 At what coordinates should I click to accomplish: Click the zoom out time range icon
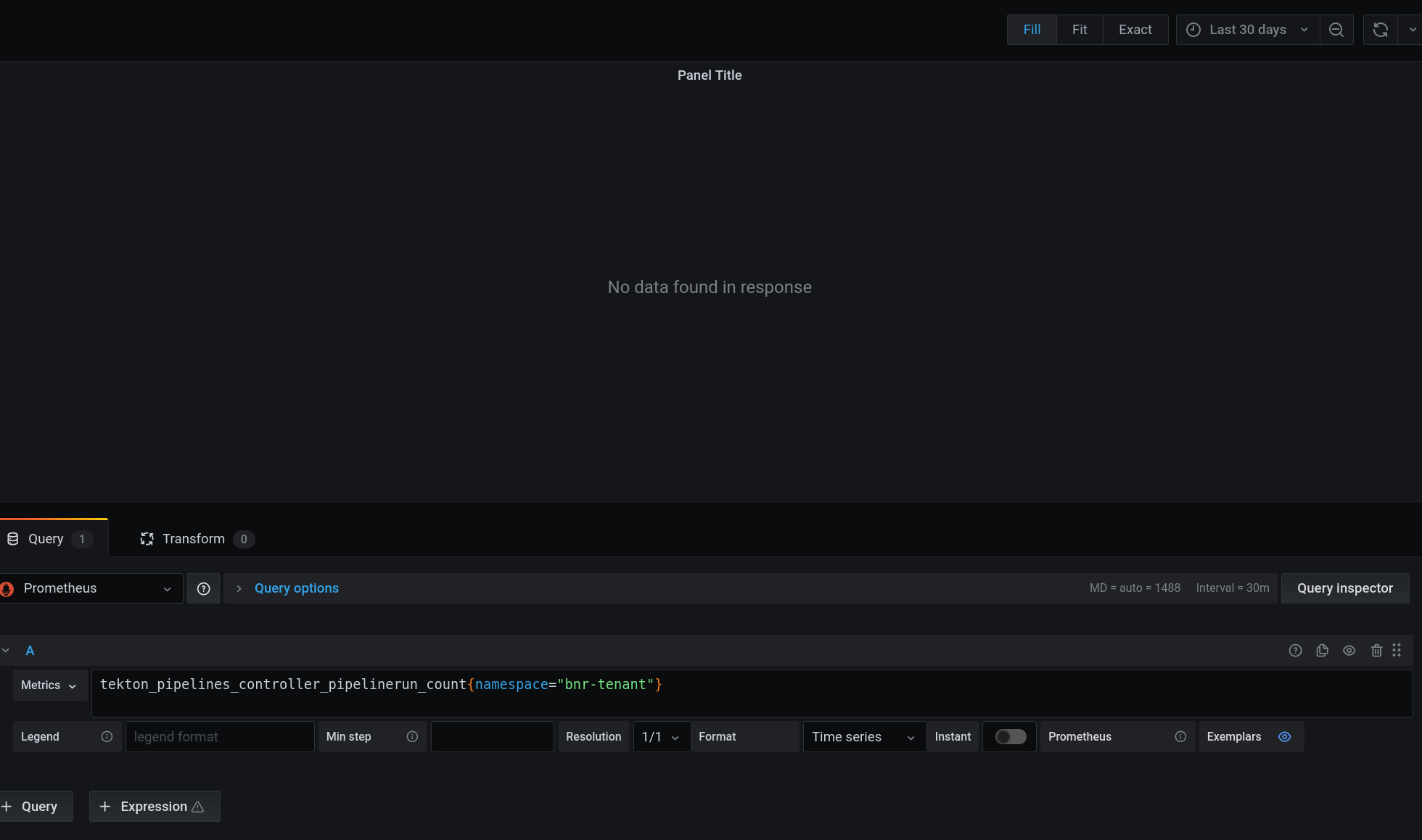(x=1336, y=30)
